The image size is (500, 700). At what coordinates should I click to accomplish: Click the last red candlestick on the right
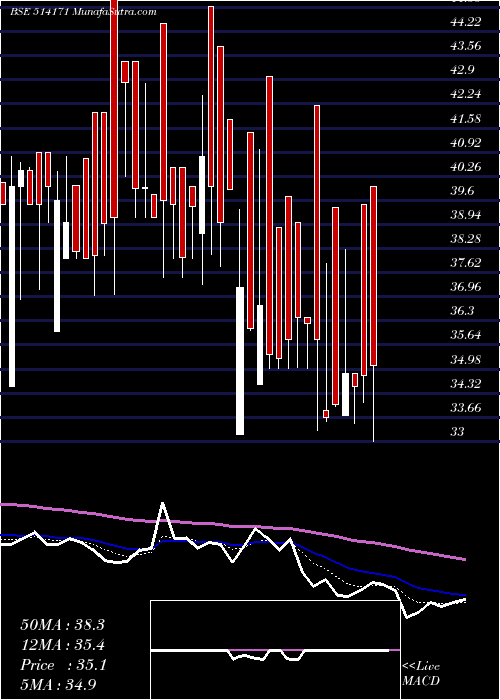(x=374, y=276)
